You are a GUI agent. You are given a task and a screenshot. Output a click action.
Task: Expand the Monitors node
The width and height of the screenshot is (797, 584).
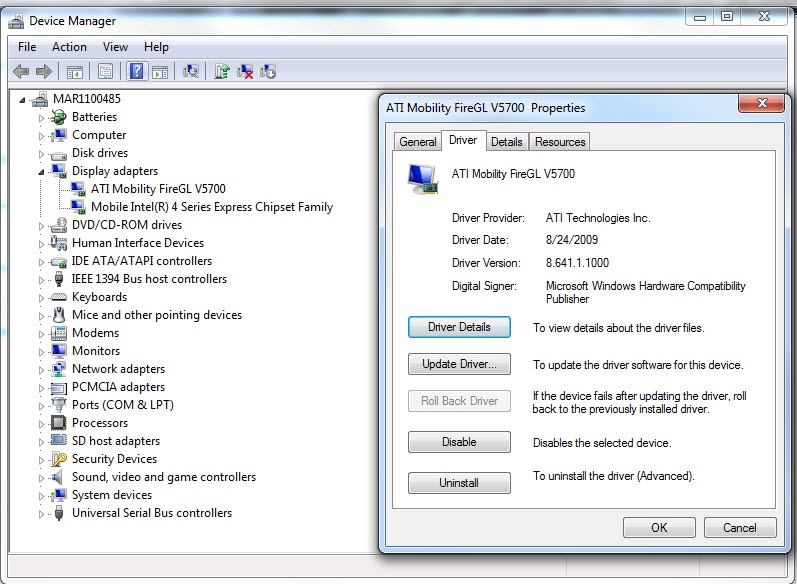41,352
